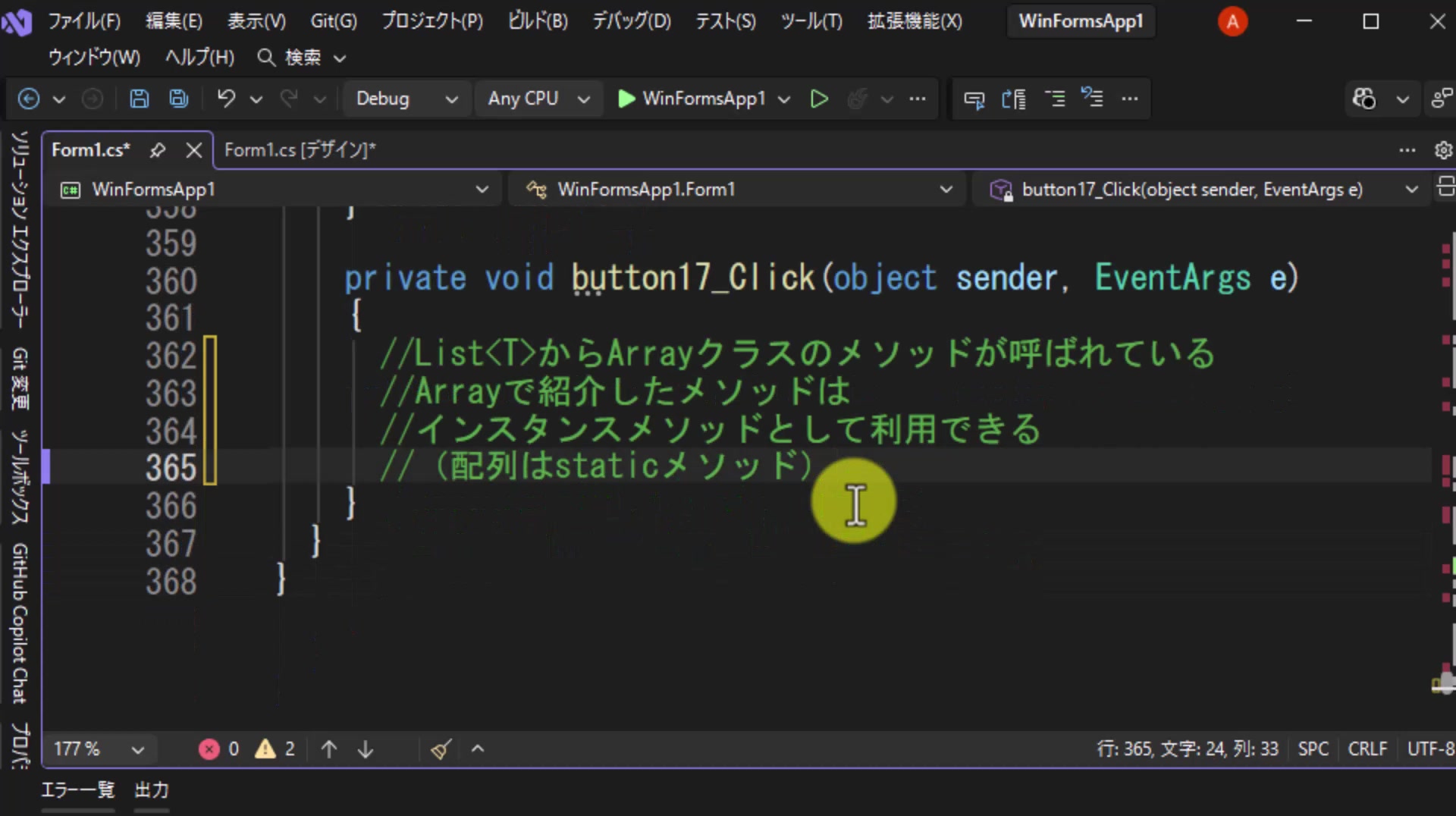Open the Any CPU platform dropdown
Viewport: 1456px width, 816px height.
click(x=538, y=99)
